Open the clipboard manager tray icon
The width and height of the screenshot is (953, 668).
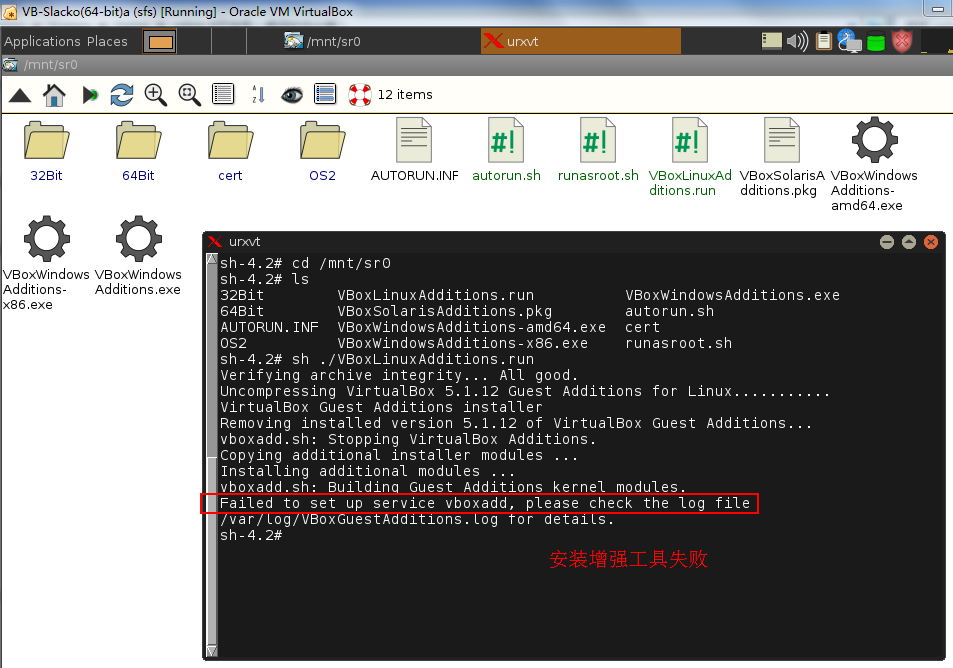[824, 41]
